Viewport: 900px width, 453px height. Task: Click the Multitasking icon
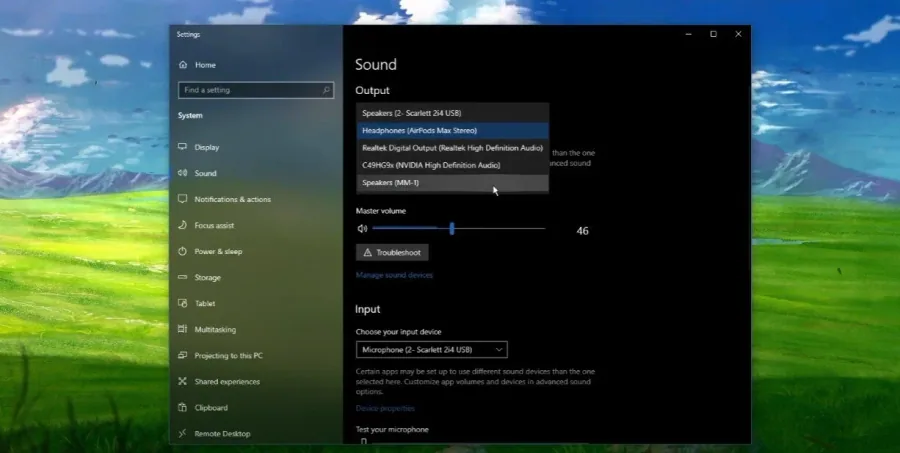183,330
